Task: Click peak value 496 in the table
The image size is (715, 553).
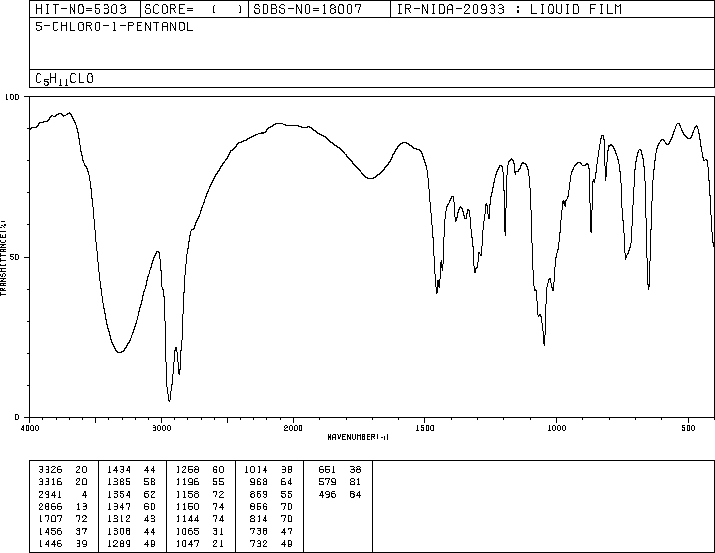Action: click(327, 494)
